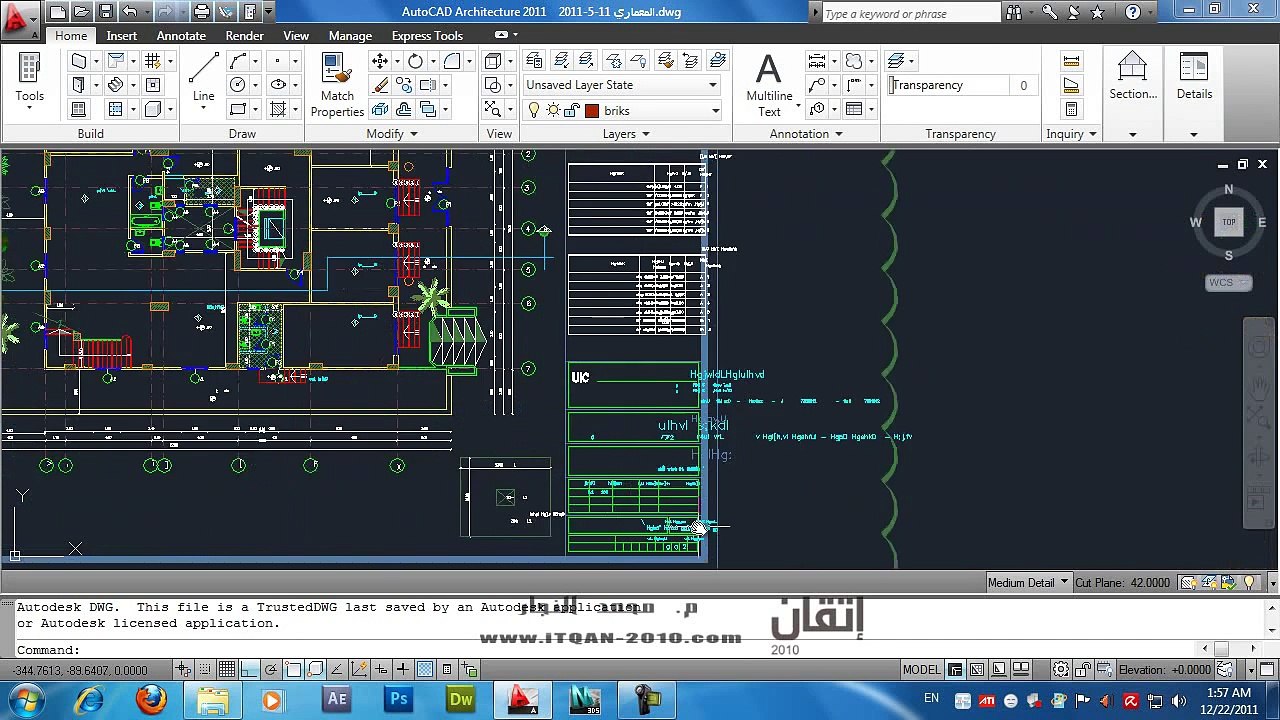Click the Match Properties tool
This screenshot has width=1280, height=720.
click(337, 84)
